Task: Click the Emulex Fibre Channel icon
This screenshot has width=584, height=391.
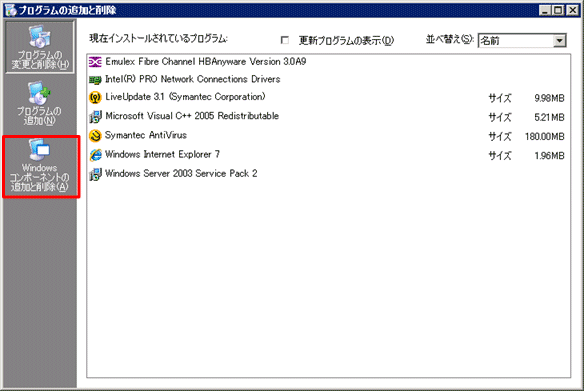Action: coord(95,62)
